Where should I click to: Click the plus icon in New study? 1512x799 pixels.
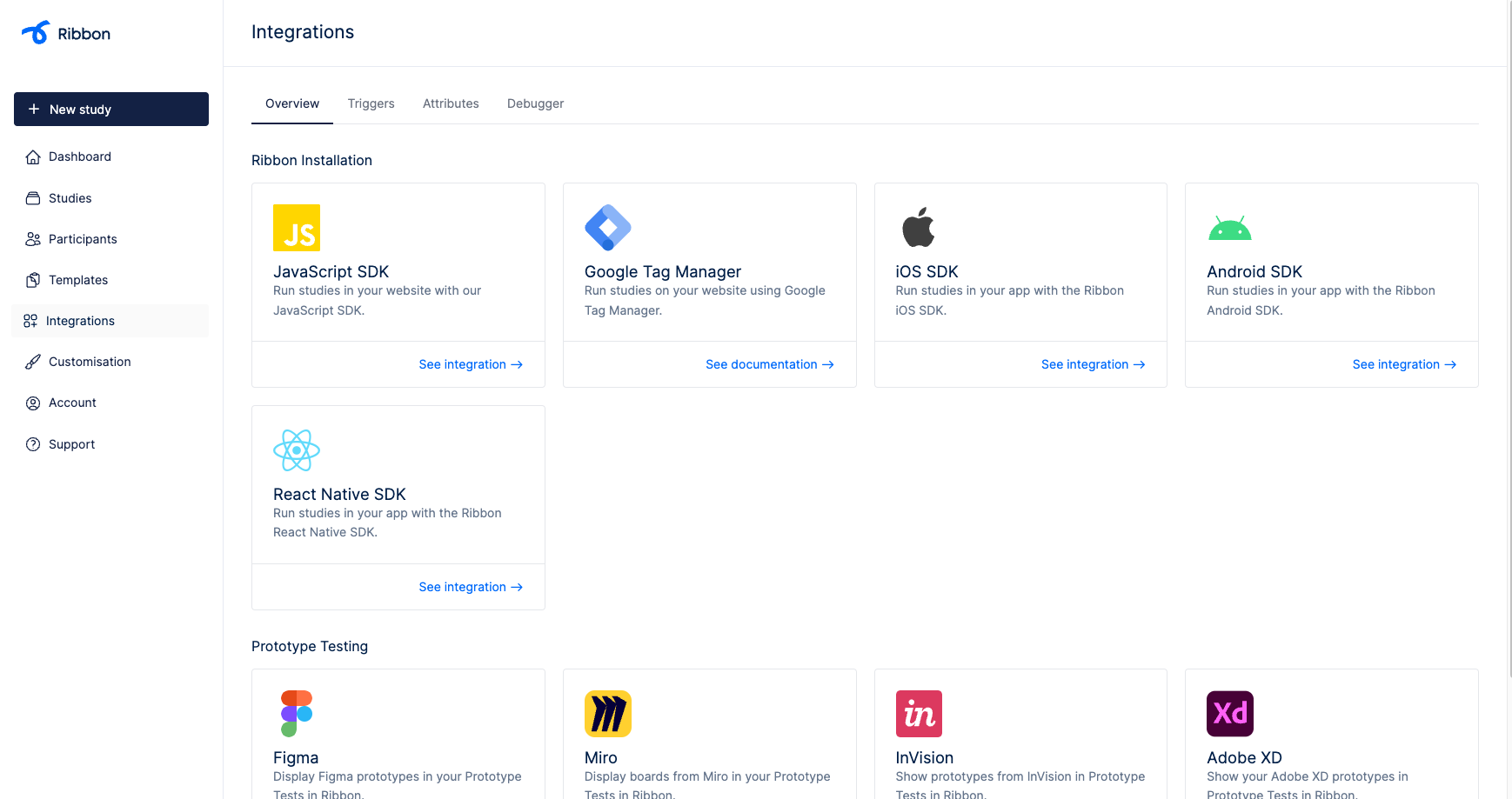point(34,109)
